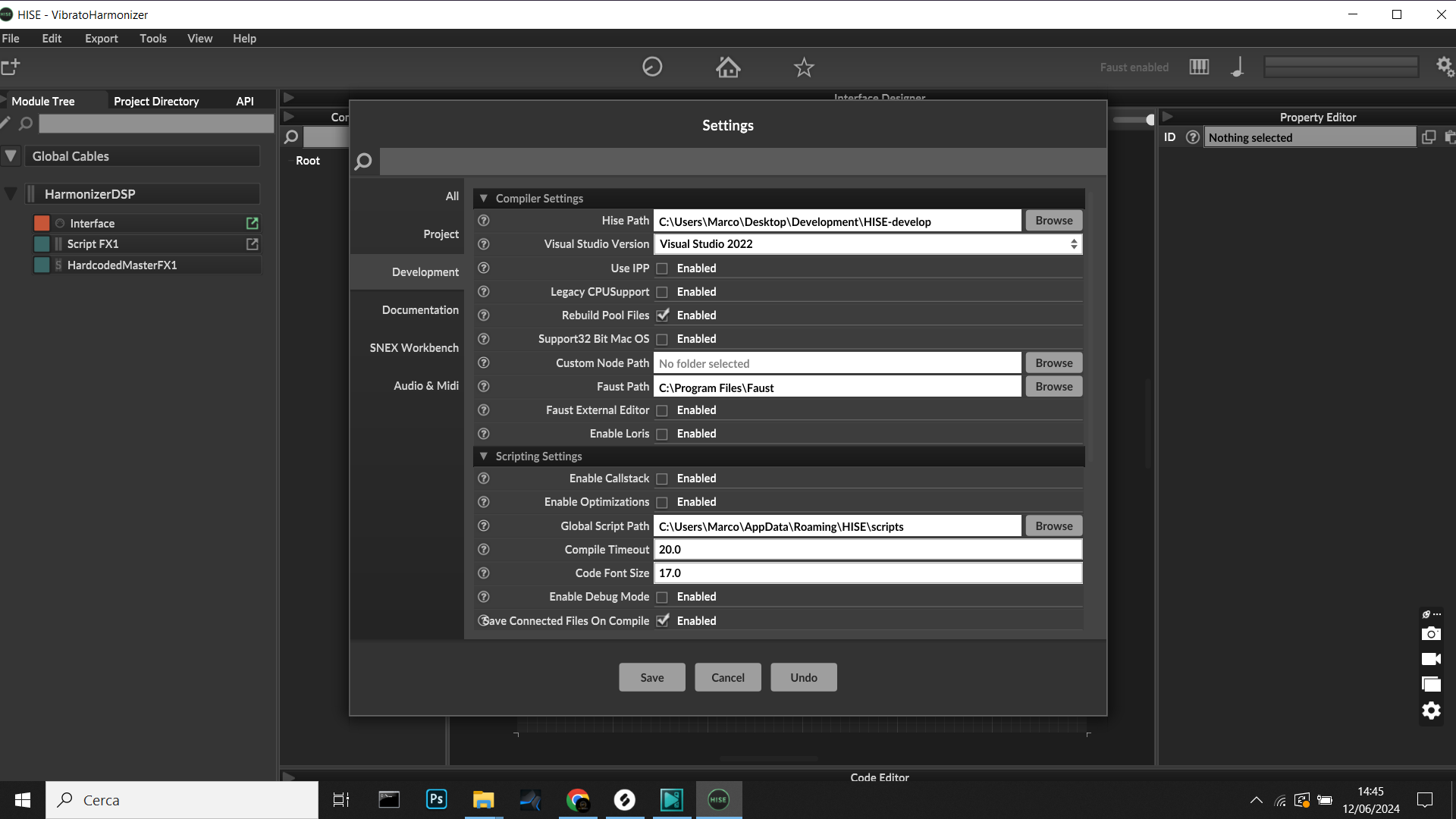This screenshot has width=1456, height=819.
Task: Enable Faust External Editor checkbox
Action: point(662,410)
